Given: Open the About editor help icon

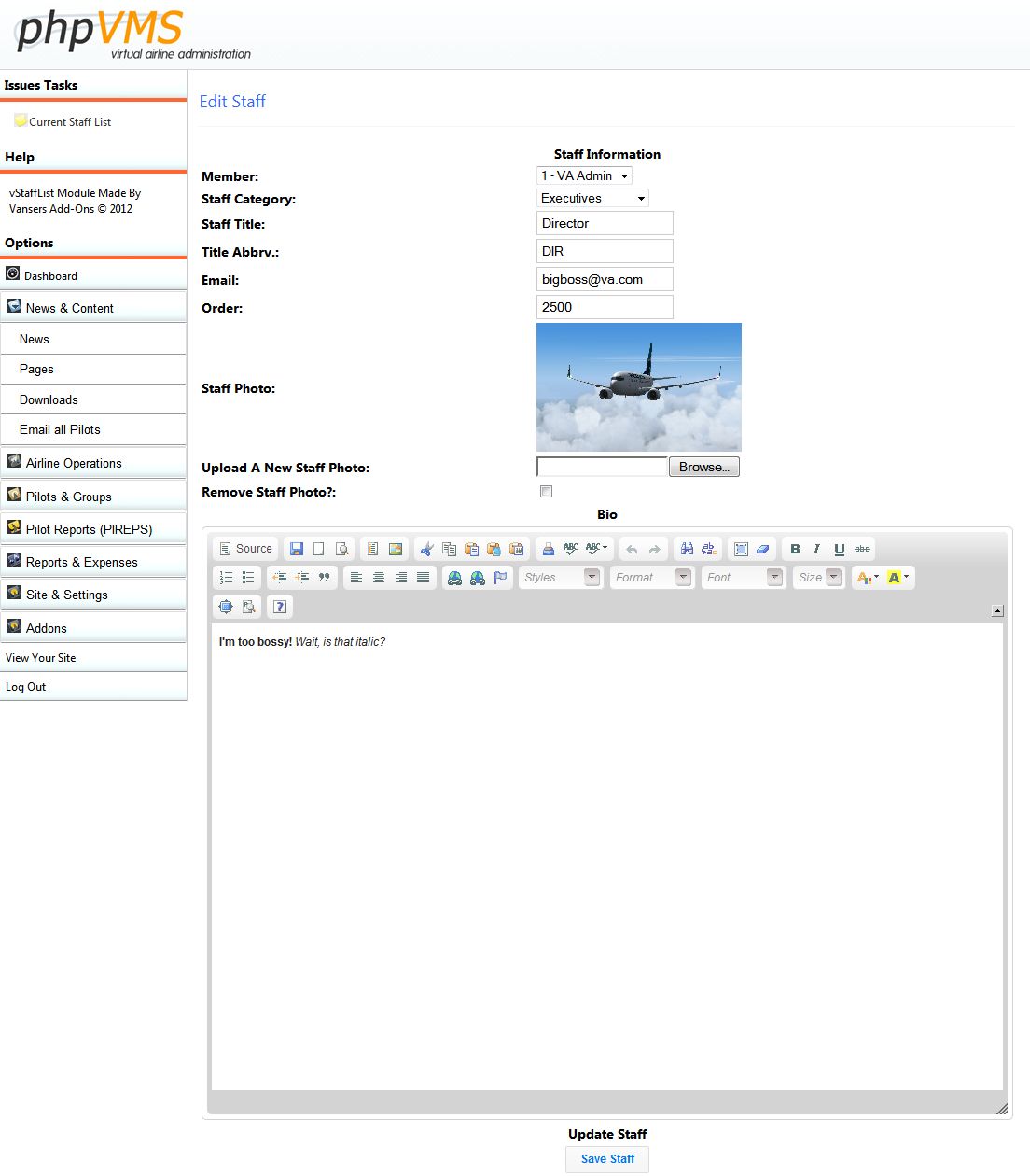Looking at the screenshot, I should pos(280,607).
